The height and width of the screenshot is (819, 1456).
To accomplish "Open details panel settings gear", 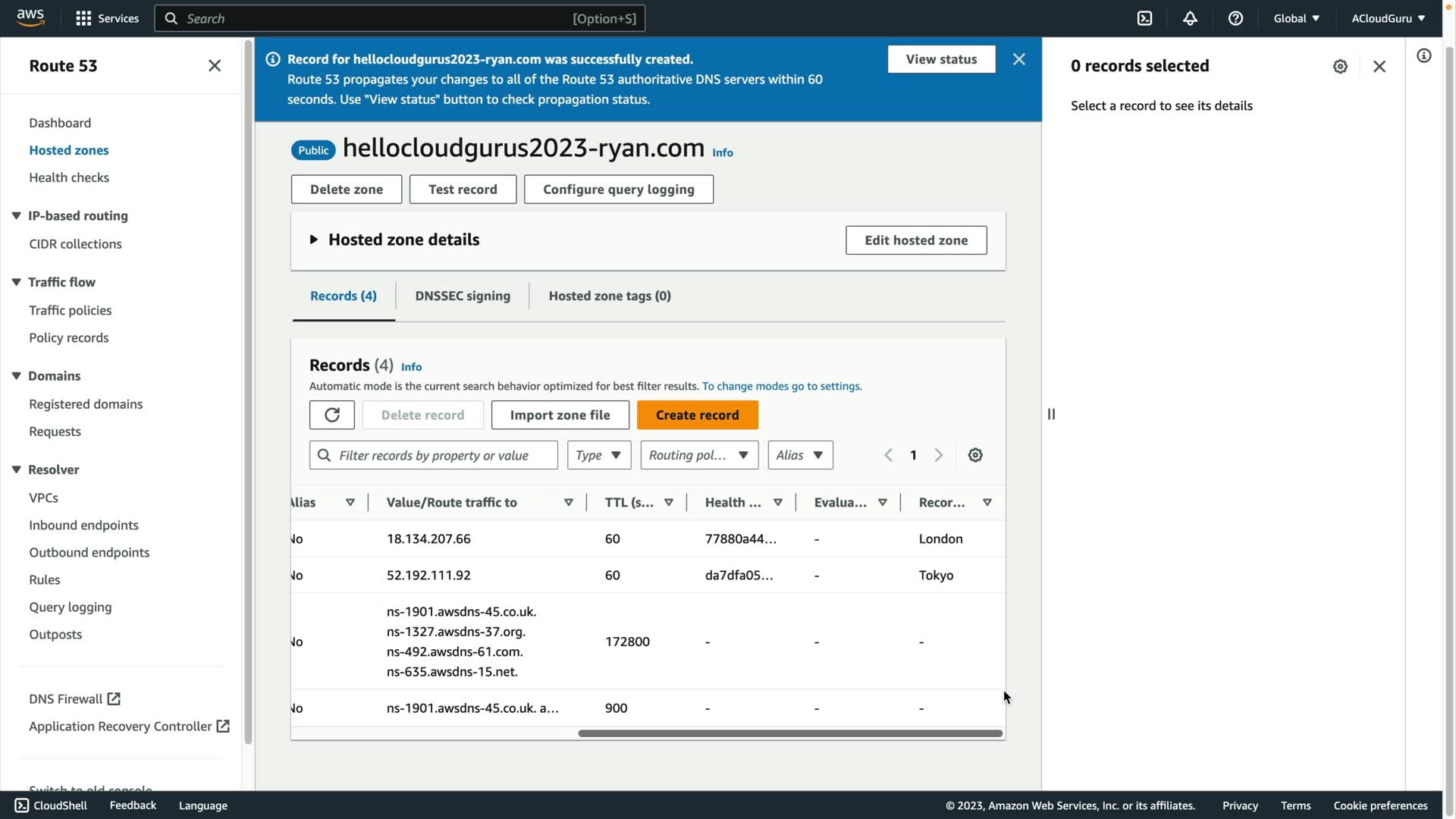I will (x=1340, y=67).
